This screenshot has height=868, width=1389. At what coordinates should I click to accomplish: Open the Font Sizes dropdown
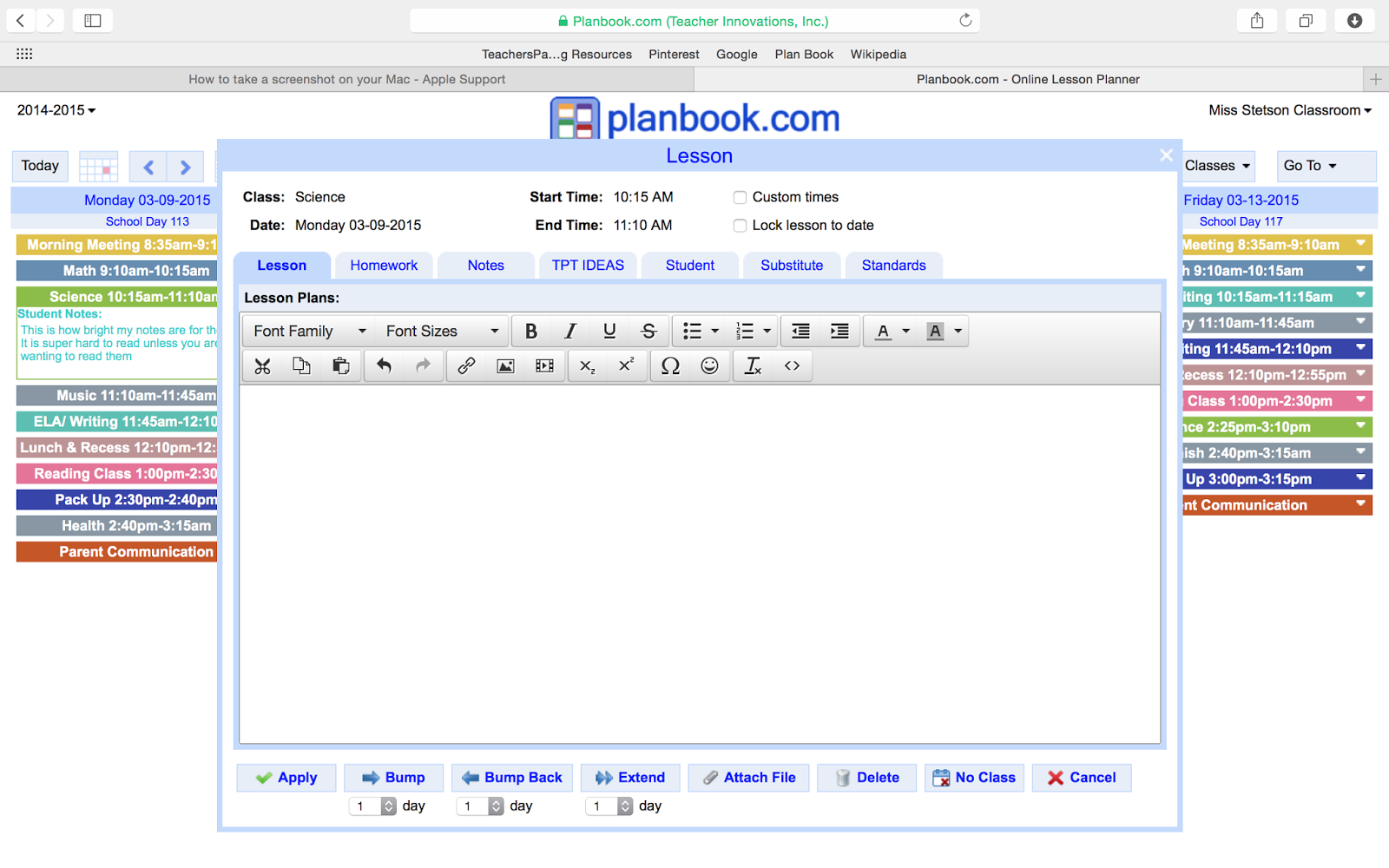tap(442, 331)
